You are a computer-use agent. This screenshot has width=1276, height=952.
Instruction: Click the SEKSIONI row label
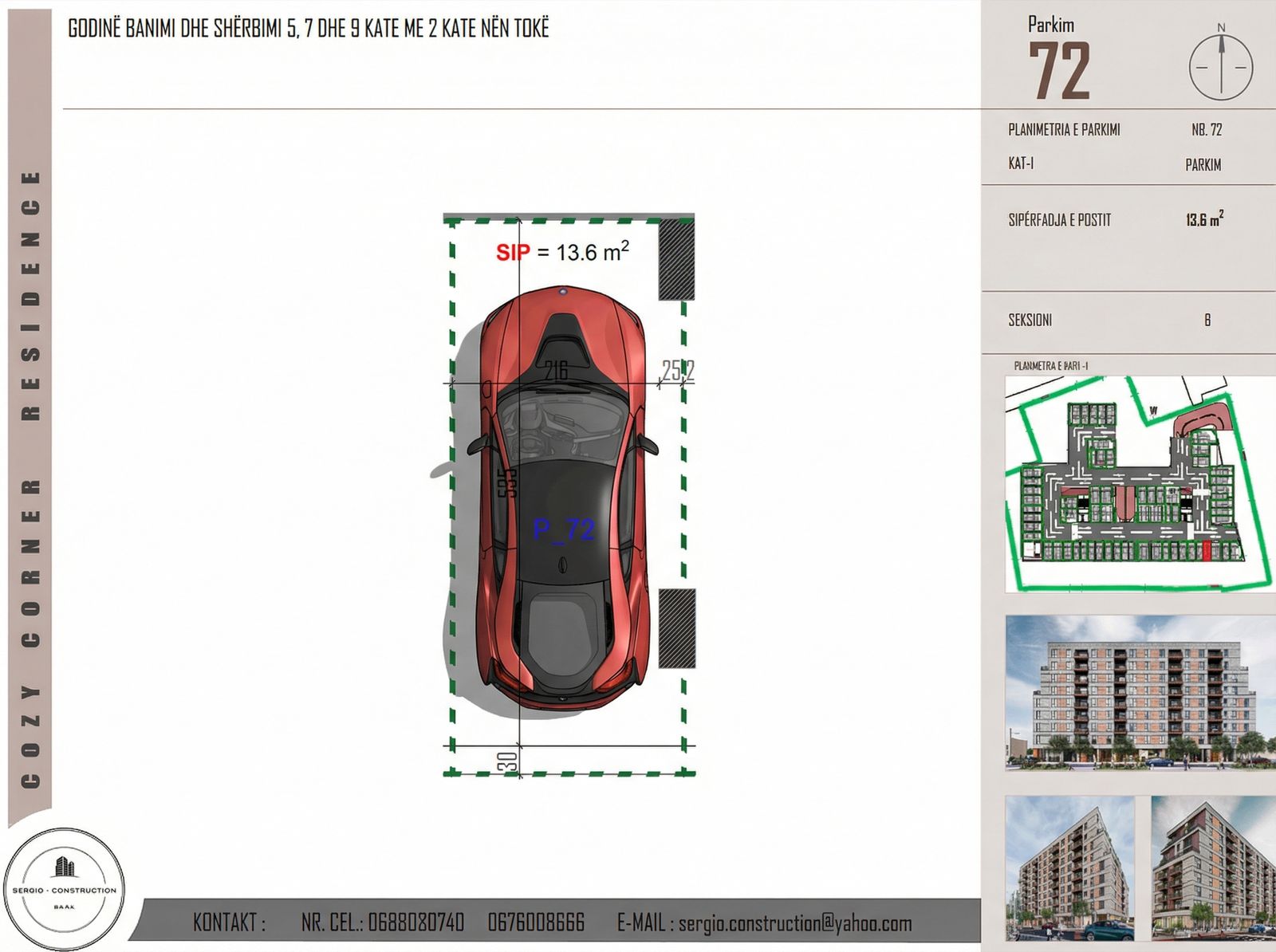click(x=1030, y=321)
